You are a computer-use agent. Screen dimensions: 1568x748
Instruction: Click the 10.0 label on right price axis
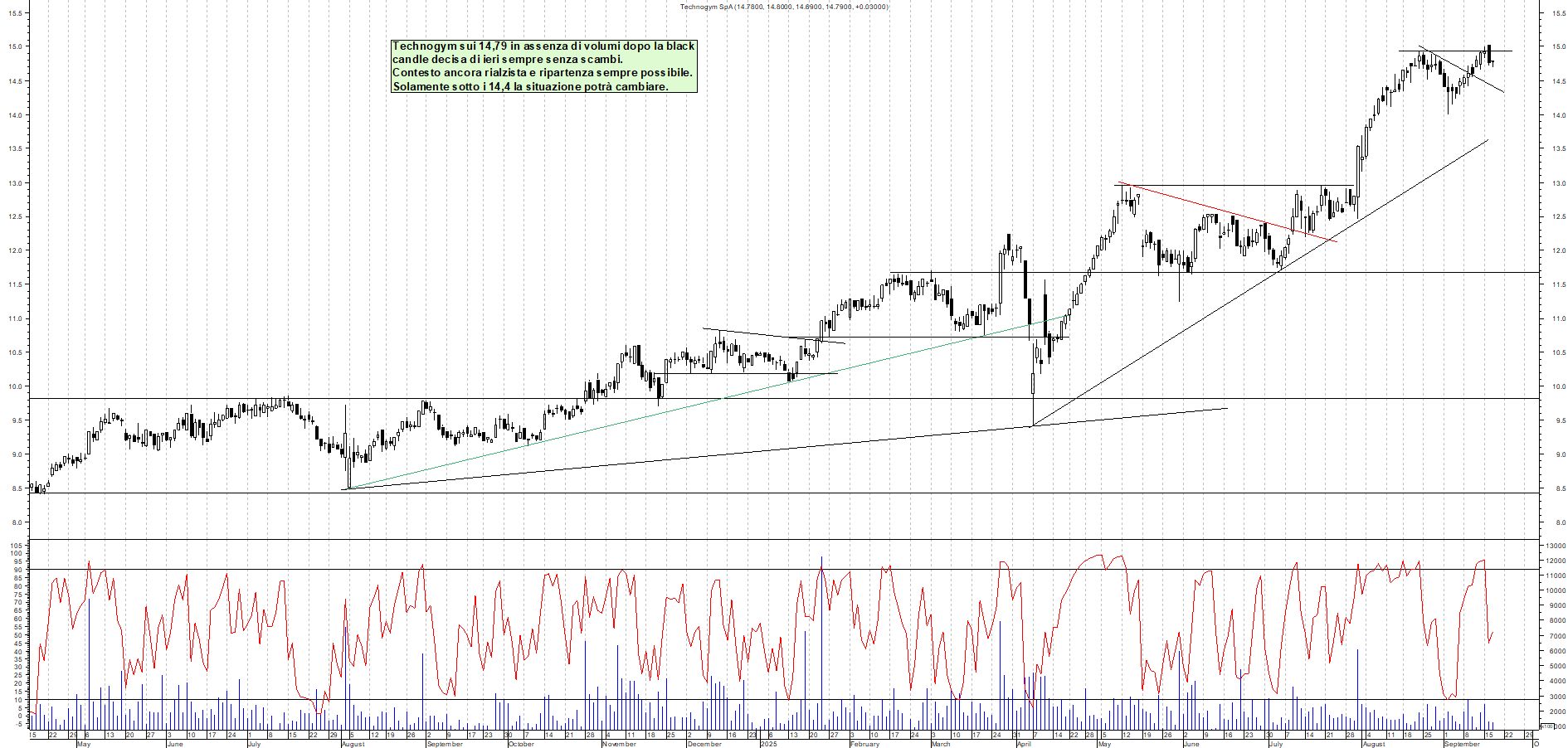click(1559, 386)
